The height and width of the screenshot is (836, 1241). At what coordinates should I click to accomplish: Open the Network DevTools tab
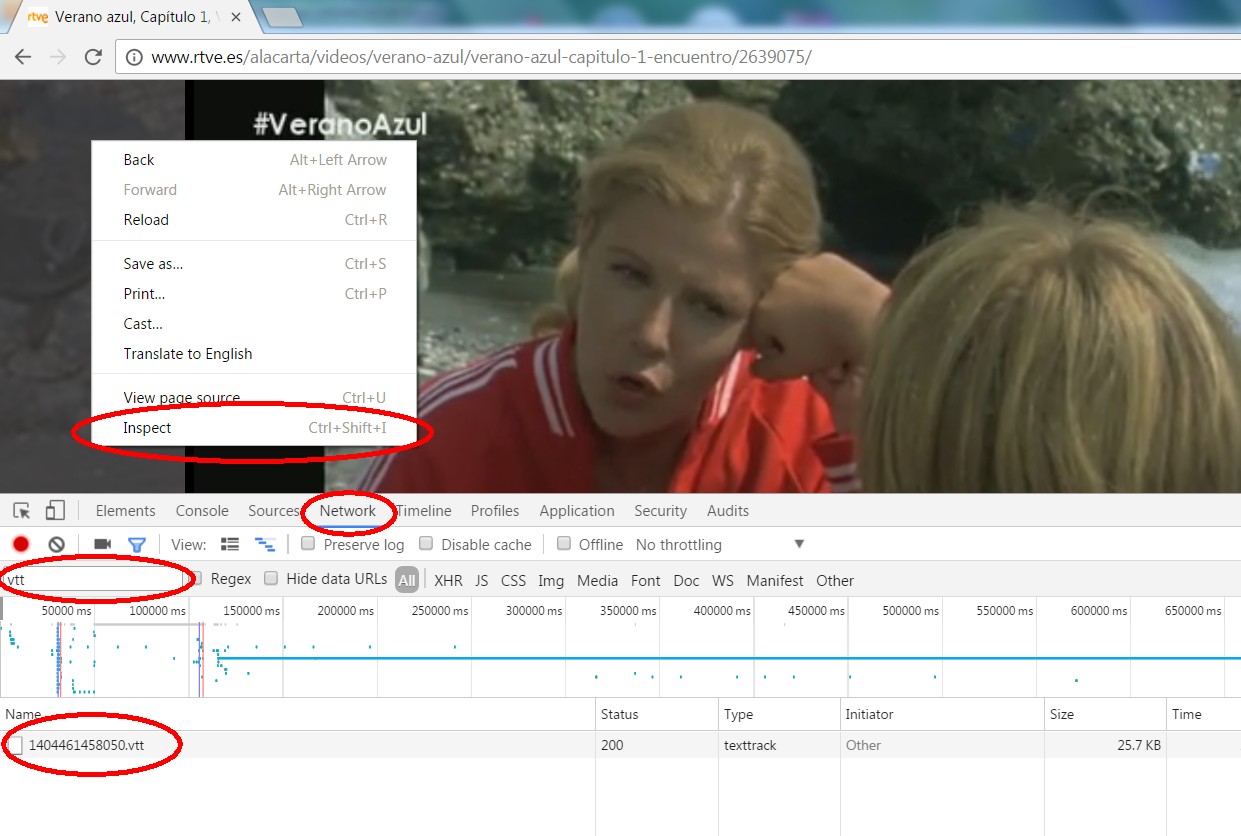tap(348, 511)
